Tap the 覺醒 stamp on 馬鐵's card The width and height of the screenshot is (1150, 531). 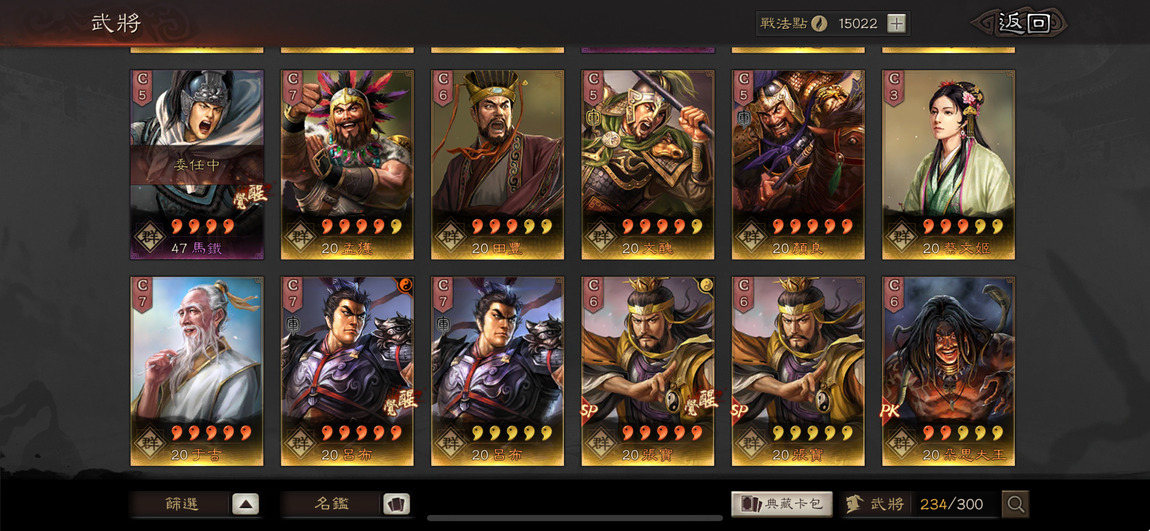click(x=251, y=194)
